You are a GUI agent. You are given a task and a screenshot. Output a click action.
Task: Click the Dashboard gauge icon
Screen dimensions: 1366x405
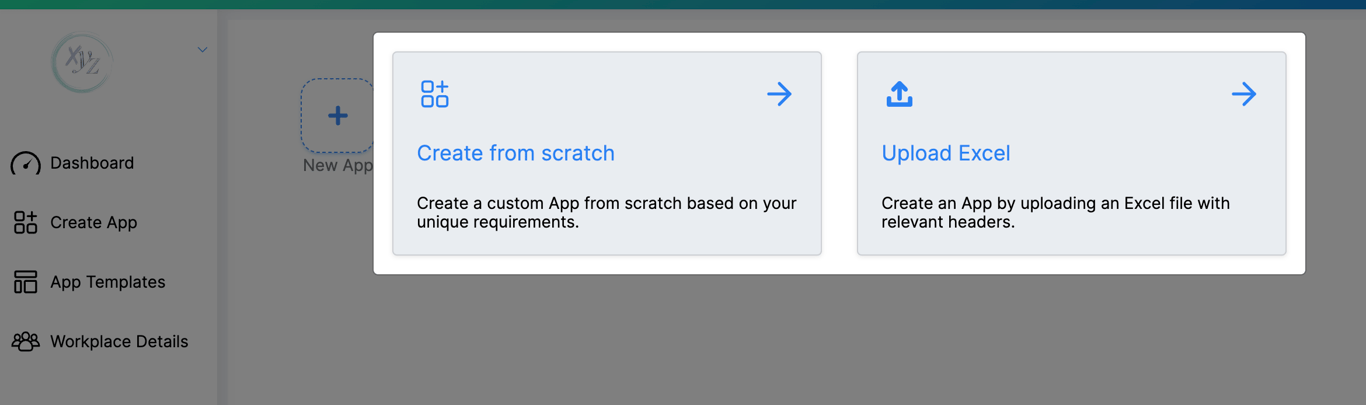coord(25,163)
